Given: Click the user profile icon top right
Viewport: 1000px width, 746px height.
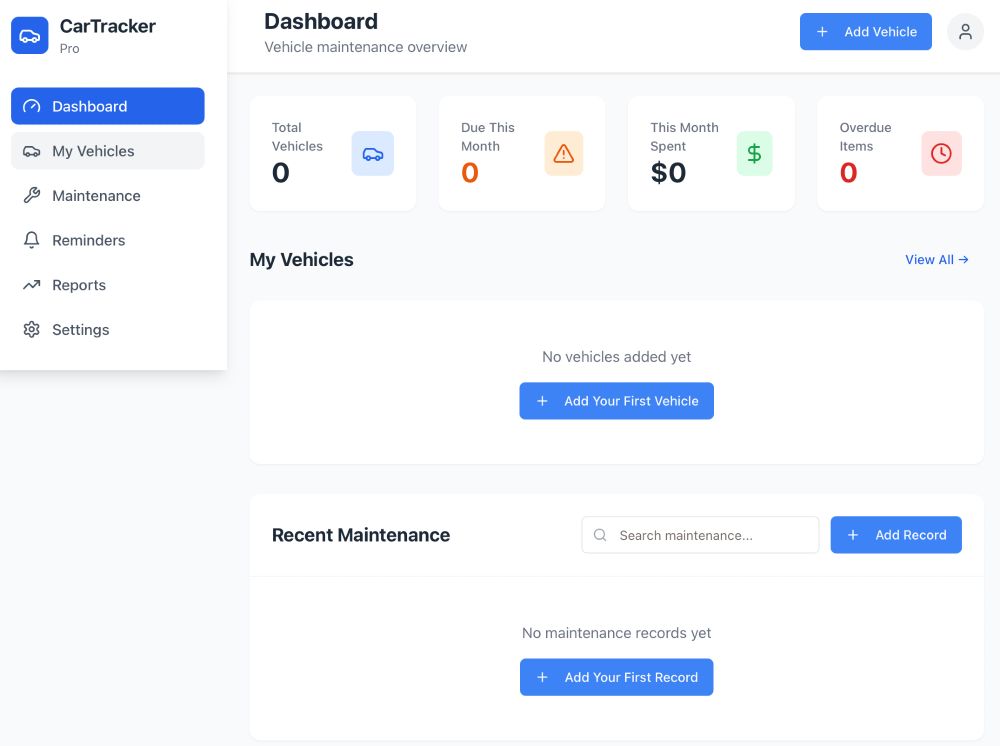Looking at the screenshot, I should [965, 31].
